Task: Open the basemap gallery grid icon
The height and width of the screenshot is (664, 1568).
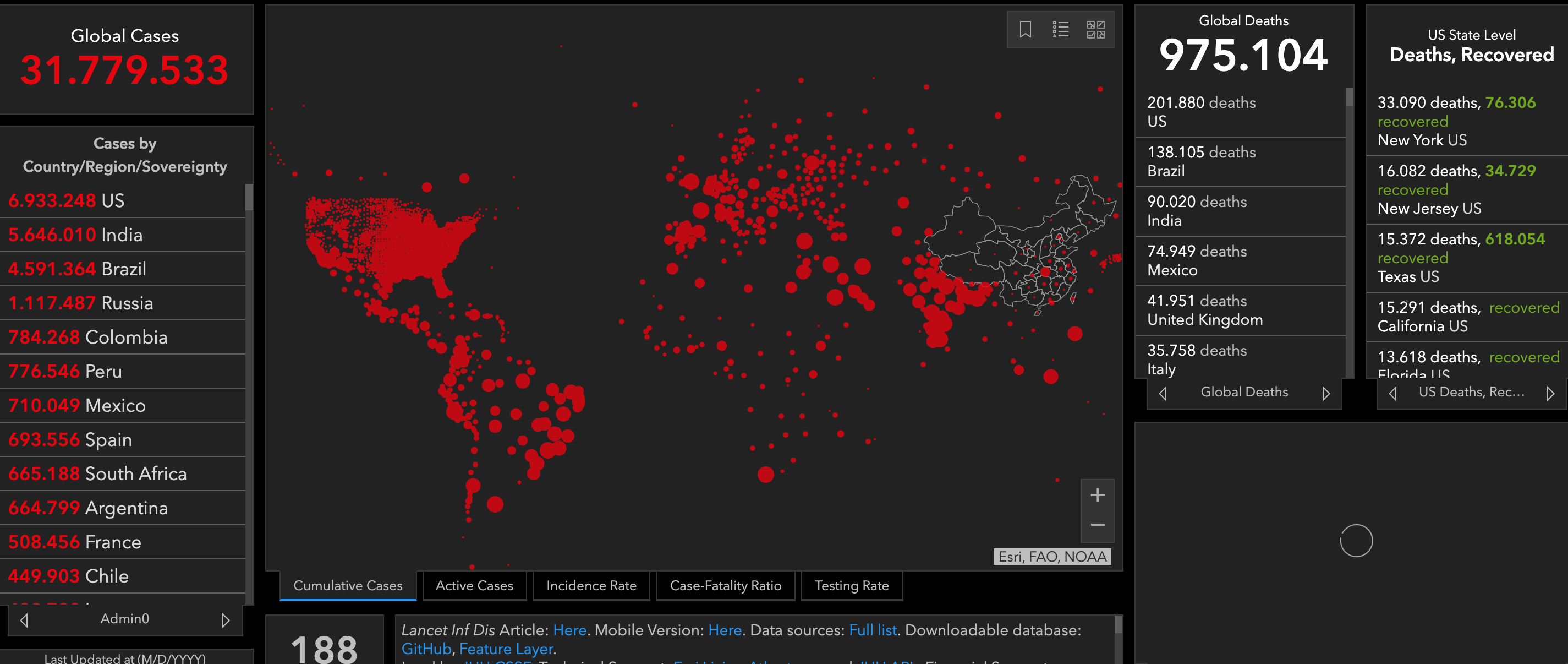Action: (1095, 29)
